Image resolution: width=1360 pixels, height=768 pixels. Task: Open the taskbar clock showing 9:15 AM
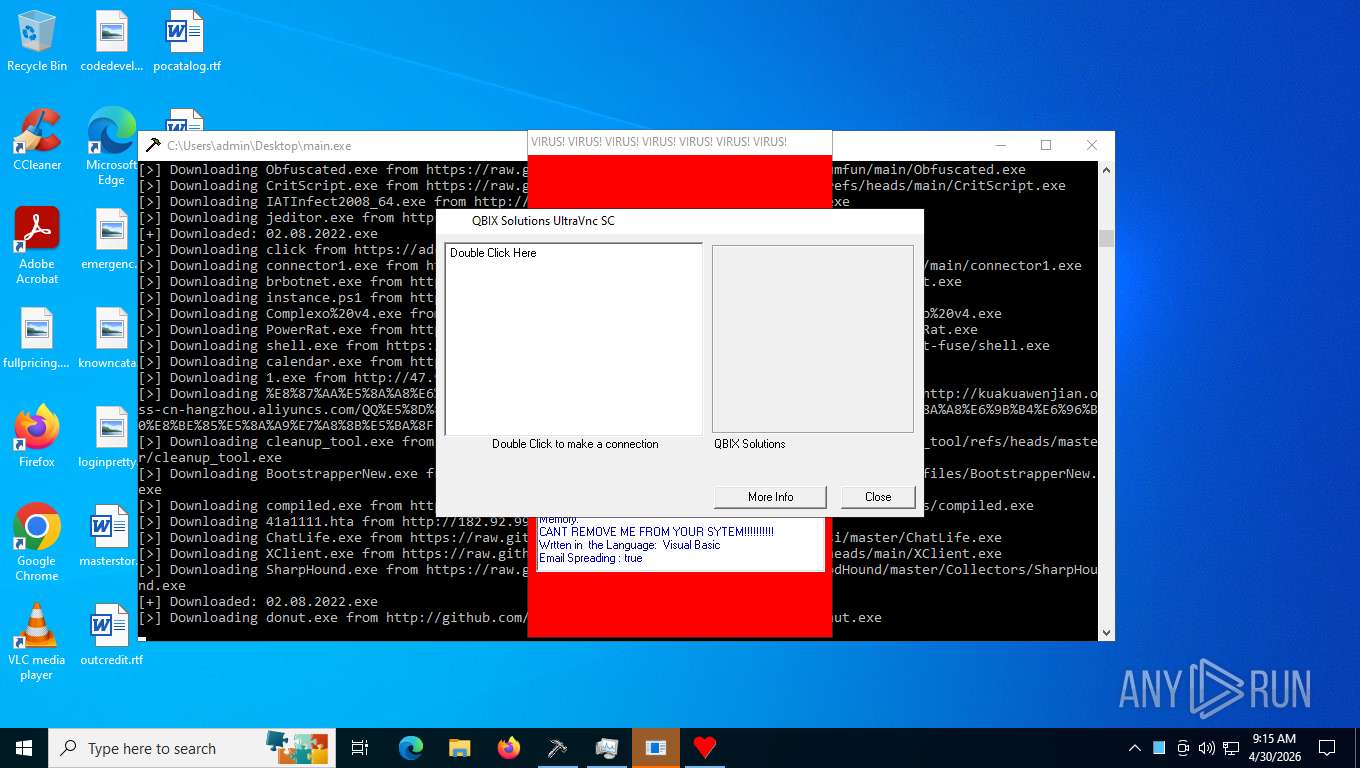pos(1274,748)
